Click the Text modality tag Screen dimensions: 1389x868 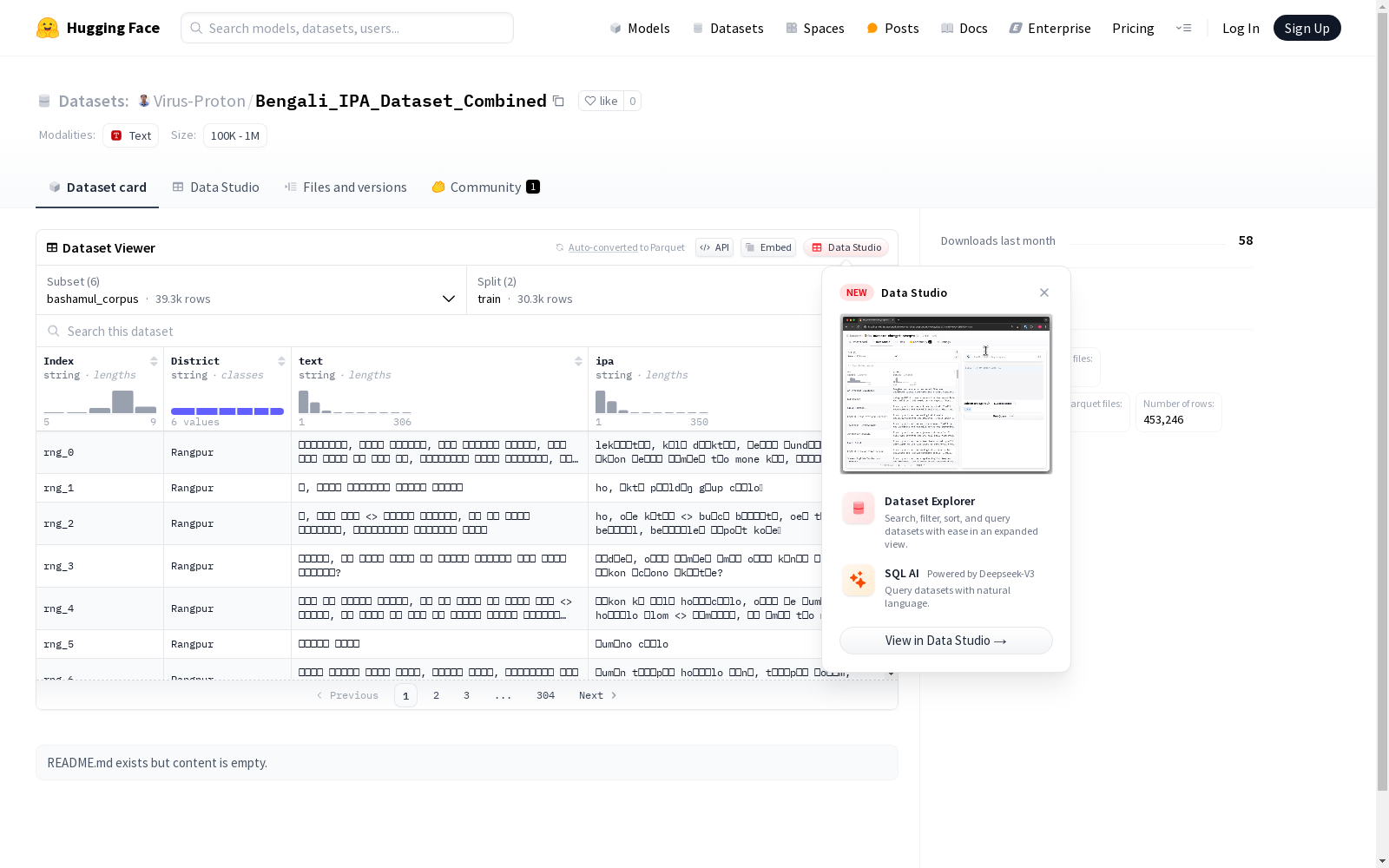pos(131,135)
